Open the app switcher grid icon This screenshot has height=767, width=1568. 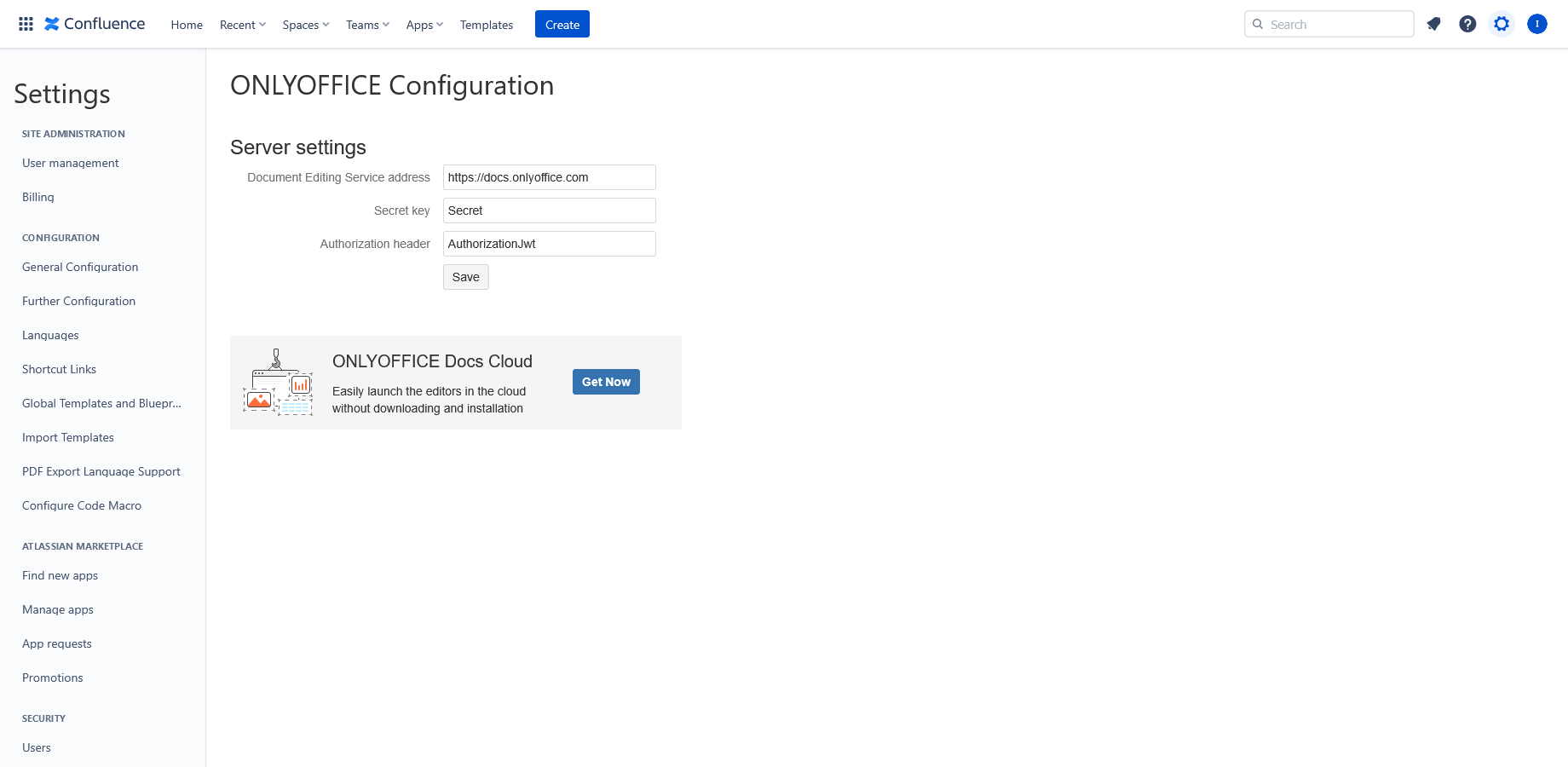coord(26,24)
